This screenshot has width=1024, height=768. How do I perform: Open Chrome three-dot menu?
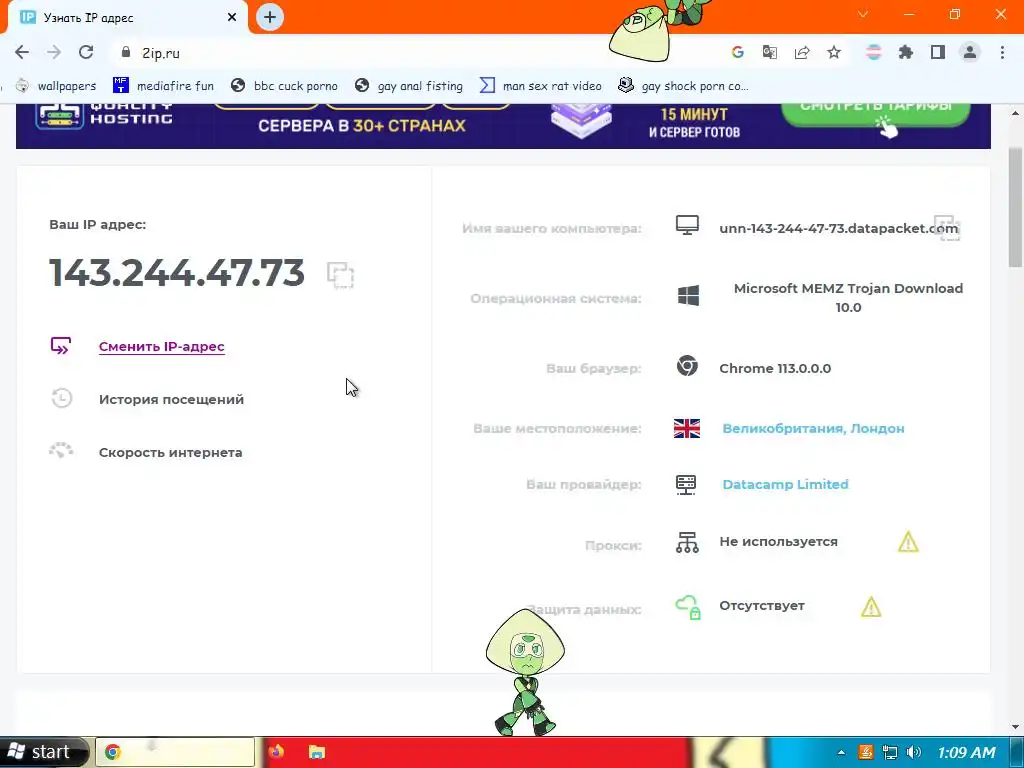pos(1002,53)
